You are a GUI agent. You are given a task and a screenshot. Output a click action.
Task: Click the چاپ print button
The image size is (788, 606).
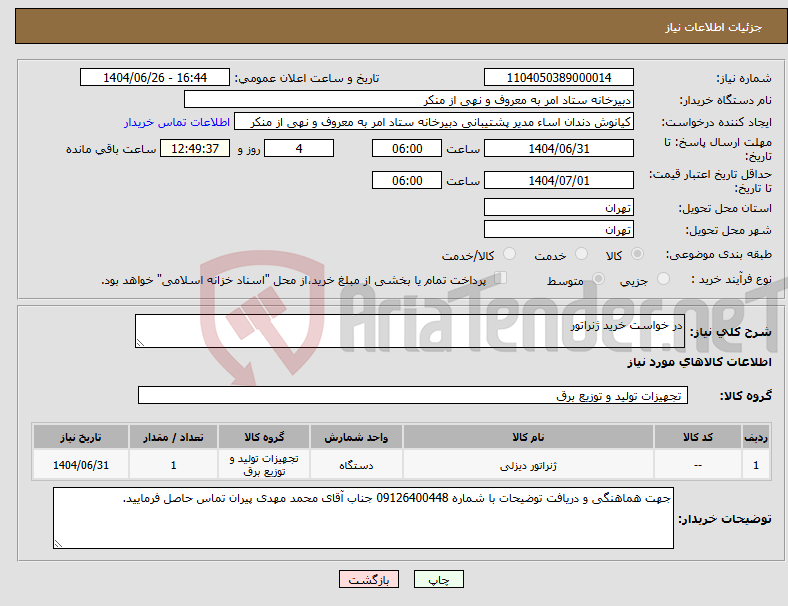[439, 579]
